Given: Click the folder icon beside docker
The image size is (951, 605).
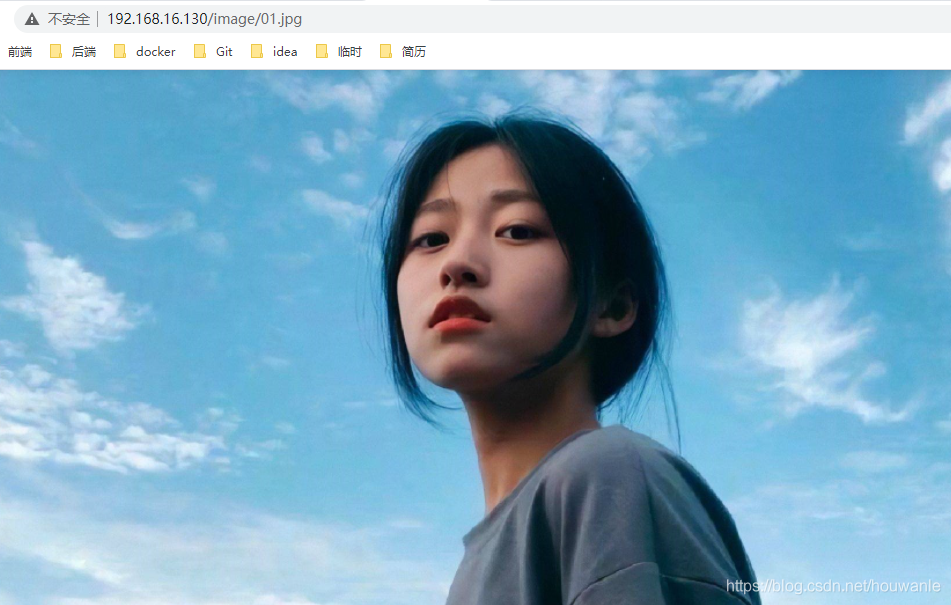Looking at the screenshot, I should click(x=120, y=52).
